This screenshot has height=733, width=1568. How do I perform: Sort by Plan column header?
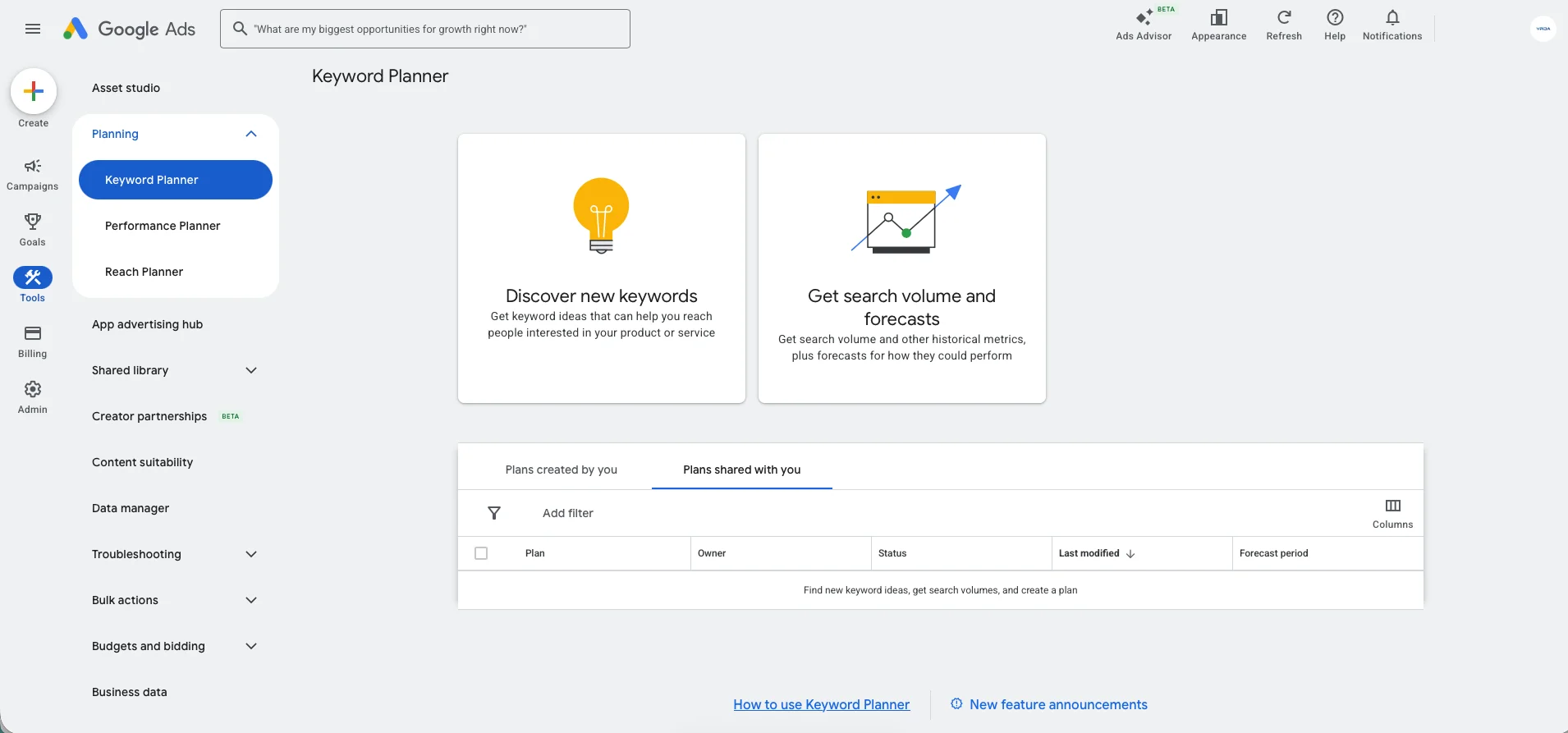535,553
